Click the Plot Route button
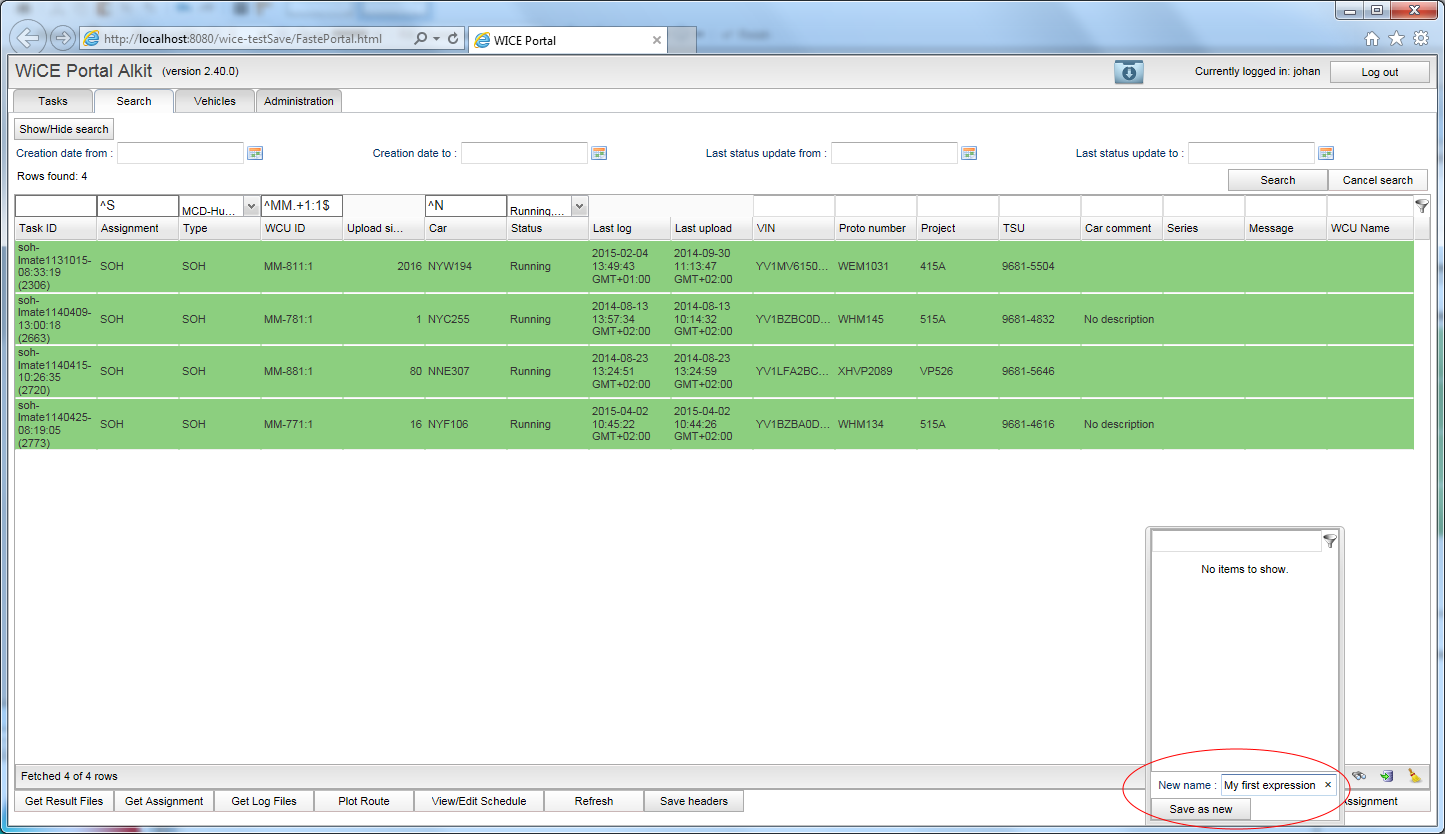Viewport: 1445px width, 834px height. [364, 801]
